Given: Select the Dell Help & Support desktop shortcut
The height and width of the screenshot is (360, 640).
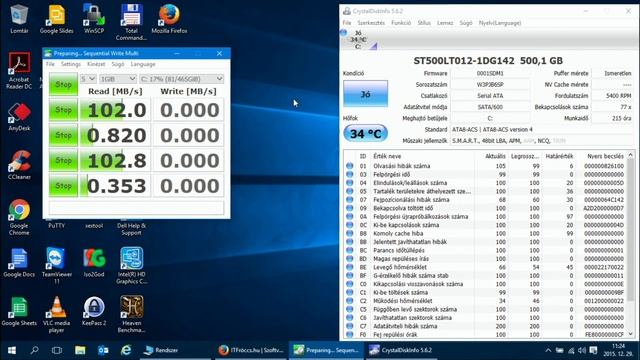Looking at the screenshot, I should (x=131, y=229).
